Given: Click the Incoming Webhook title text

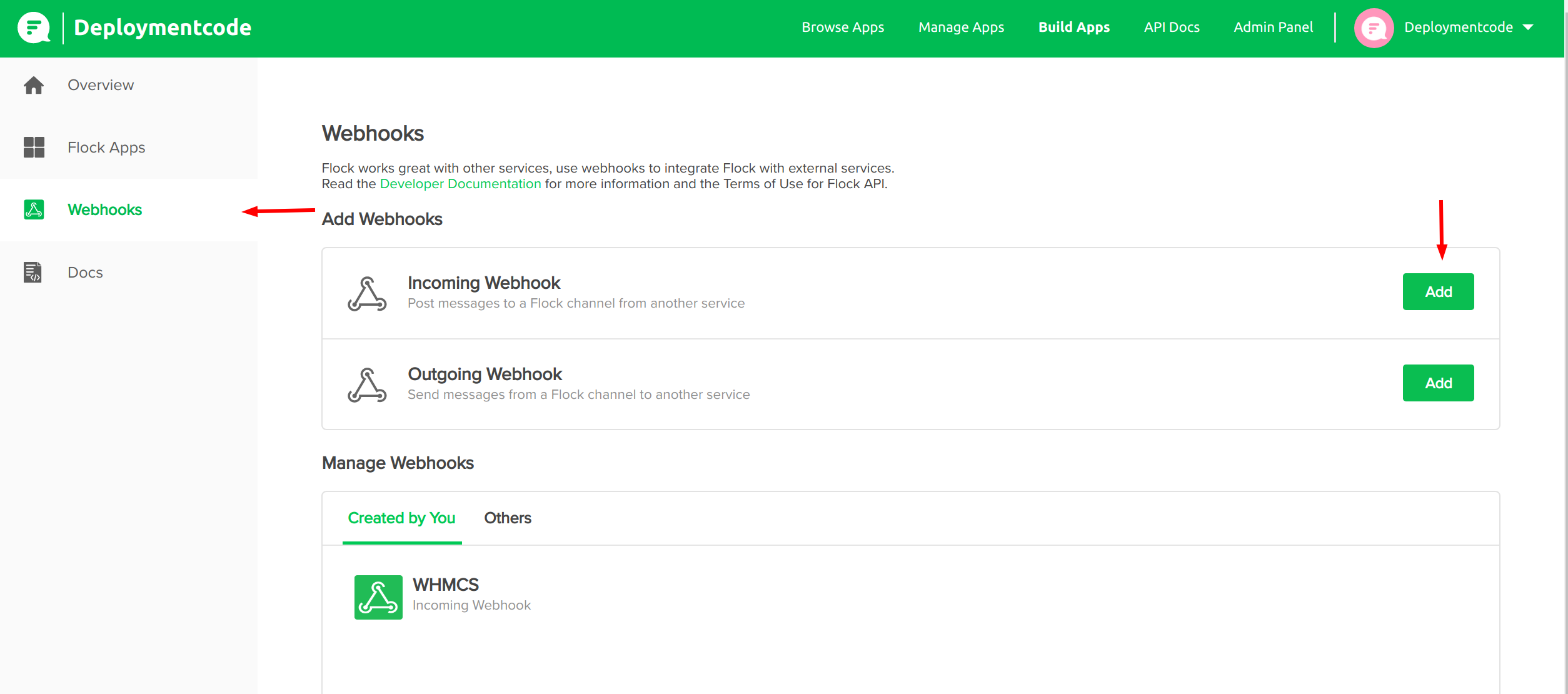Looking at the screenshot, I should [484, 283].
